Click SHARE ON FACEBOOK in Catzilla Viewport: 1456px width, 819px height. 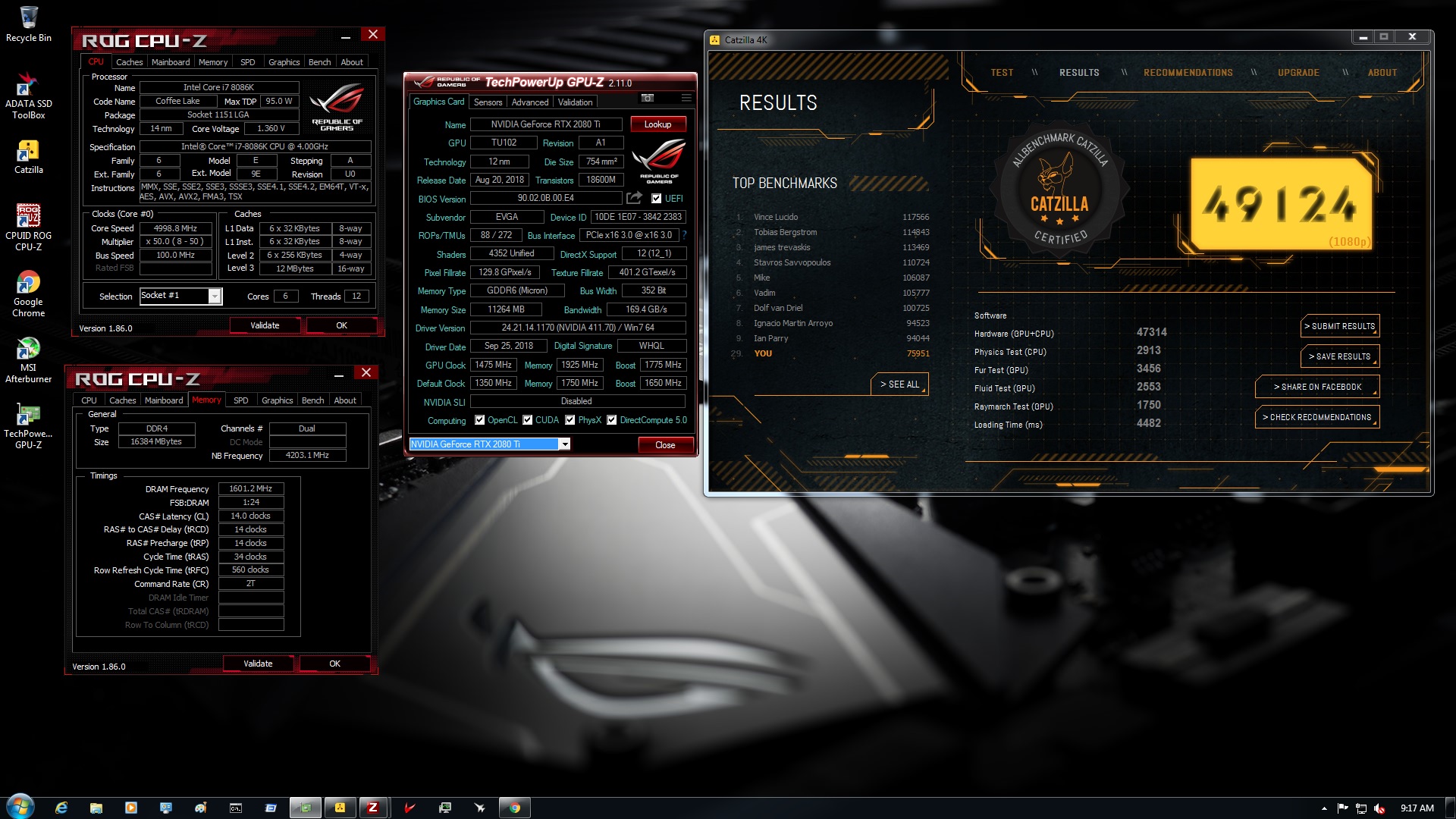(1317, 387)
